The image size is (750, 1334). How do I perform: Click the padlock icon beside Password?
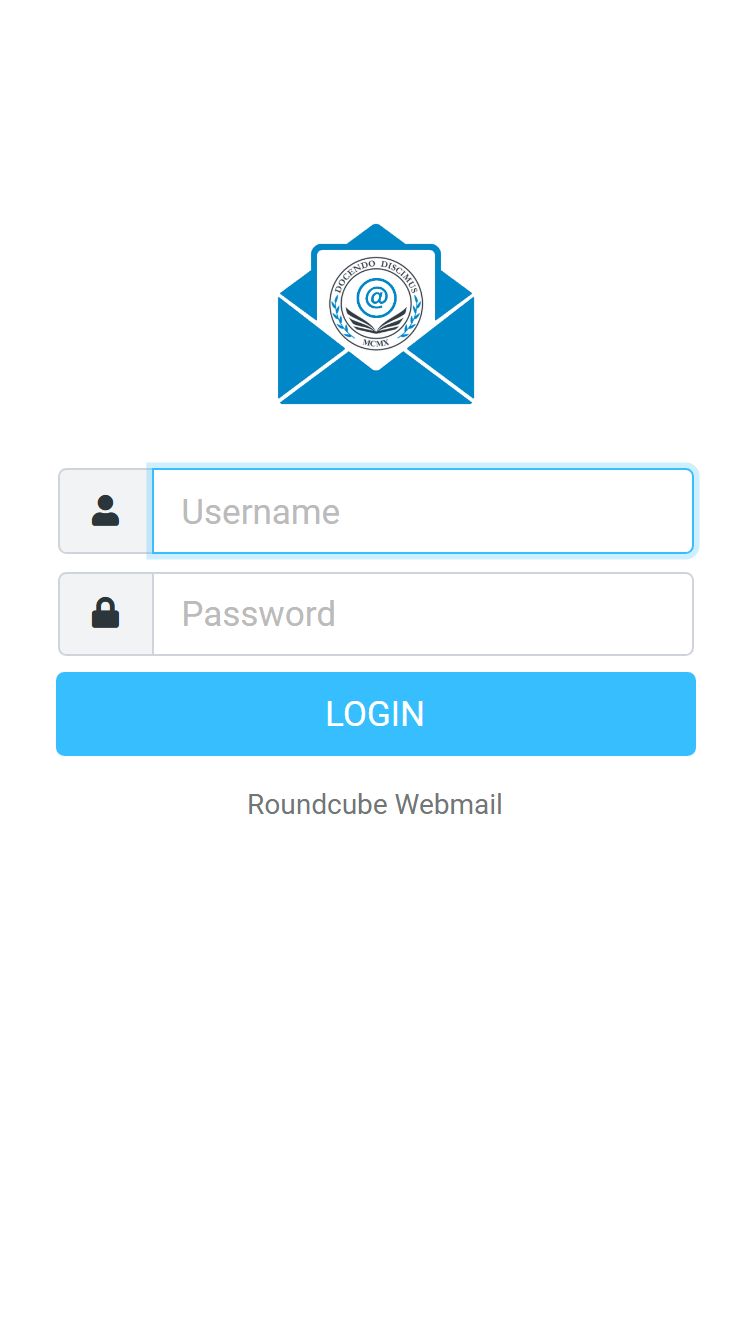coord(105,613)
